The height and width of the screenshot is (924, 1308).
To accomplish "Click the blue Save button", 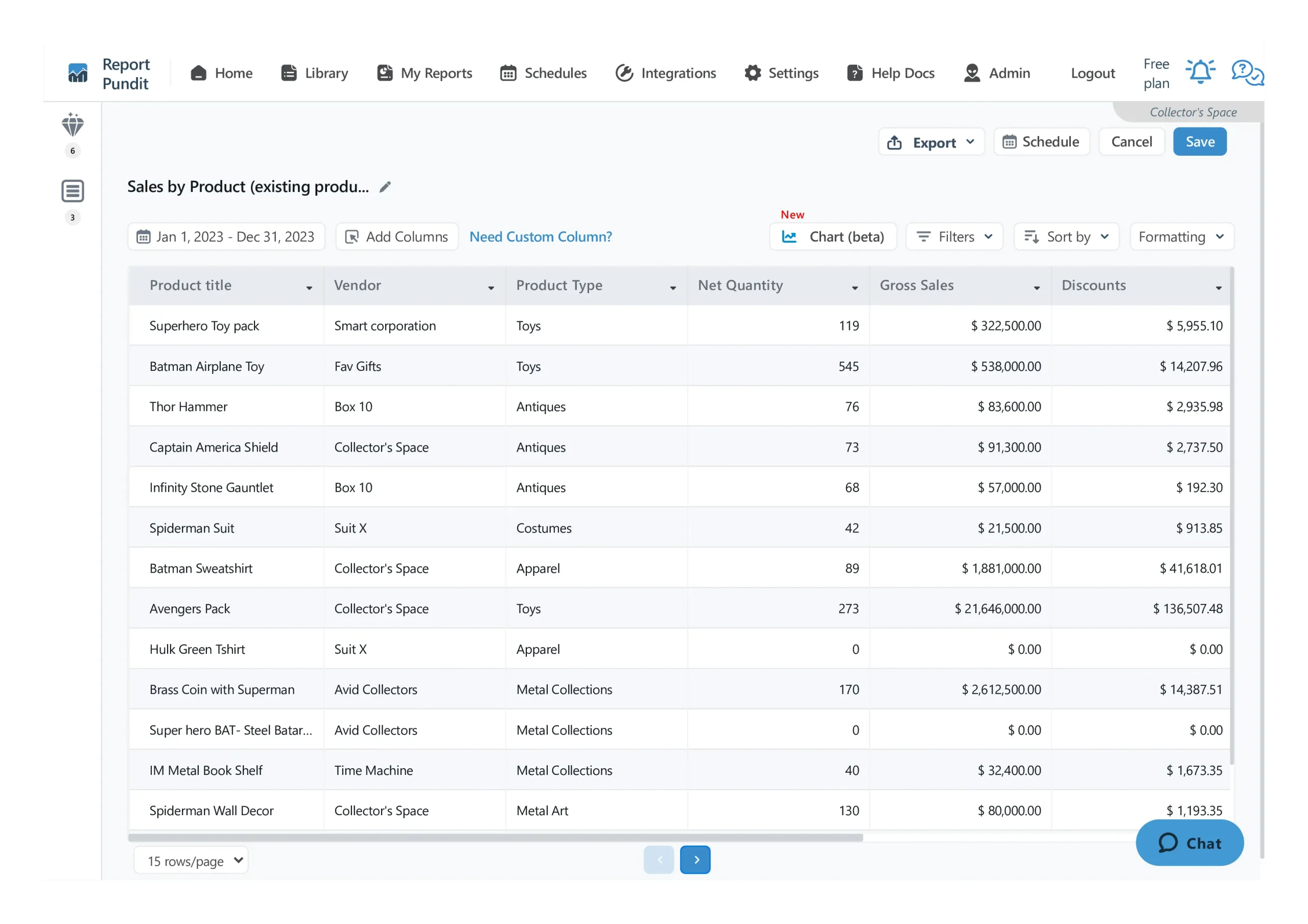I will pos(1200,143).
